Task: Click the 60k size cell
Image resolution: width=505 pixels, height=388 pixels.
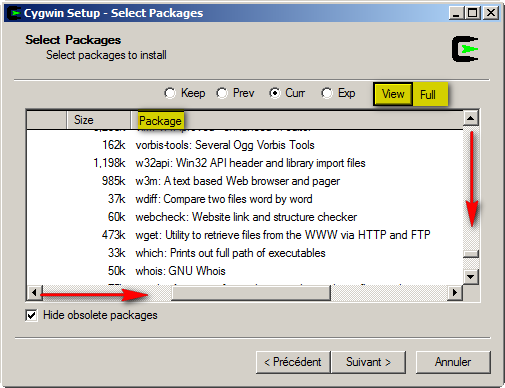Action: point(117,217)
